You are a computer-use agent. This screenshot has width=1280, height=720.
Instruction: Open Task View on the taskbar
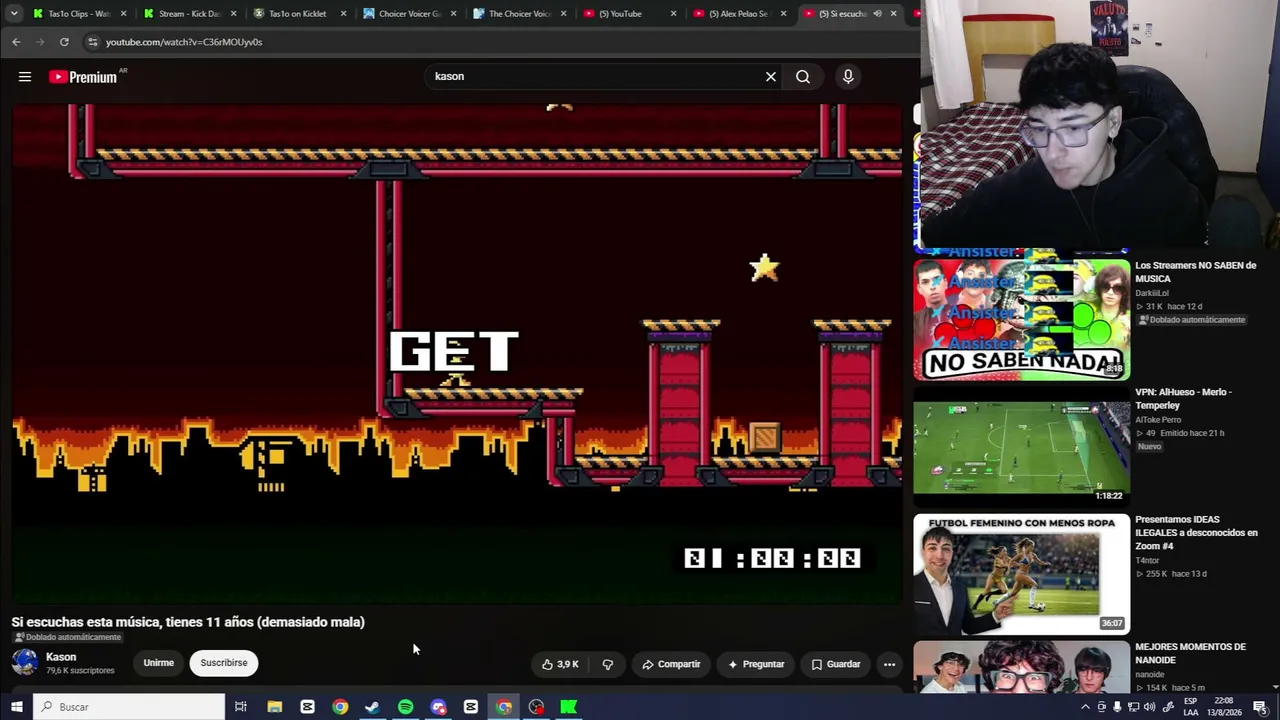pos(241,707)
